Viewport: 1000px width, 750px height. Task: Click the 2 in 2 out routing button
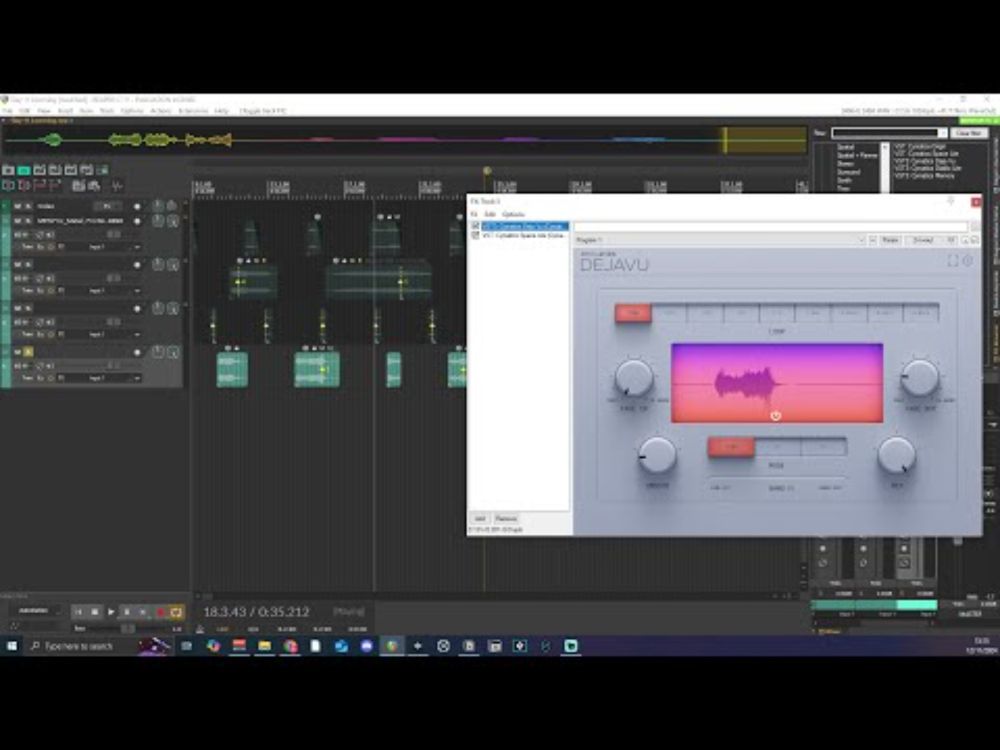coord(923,240)
